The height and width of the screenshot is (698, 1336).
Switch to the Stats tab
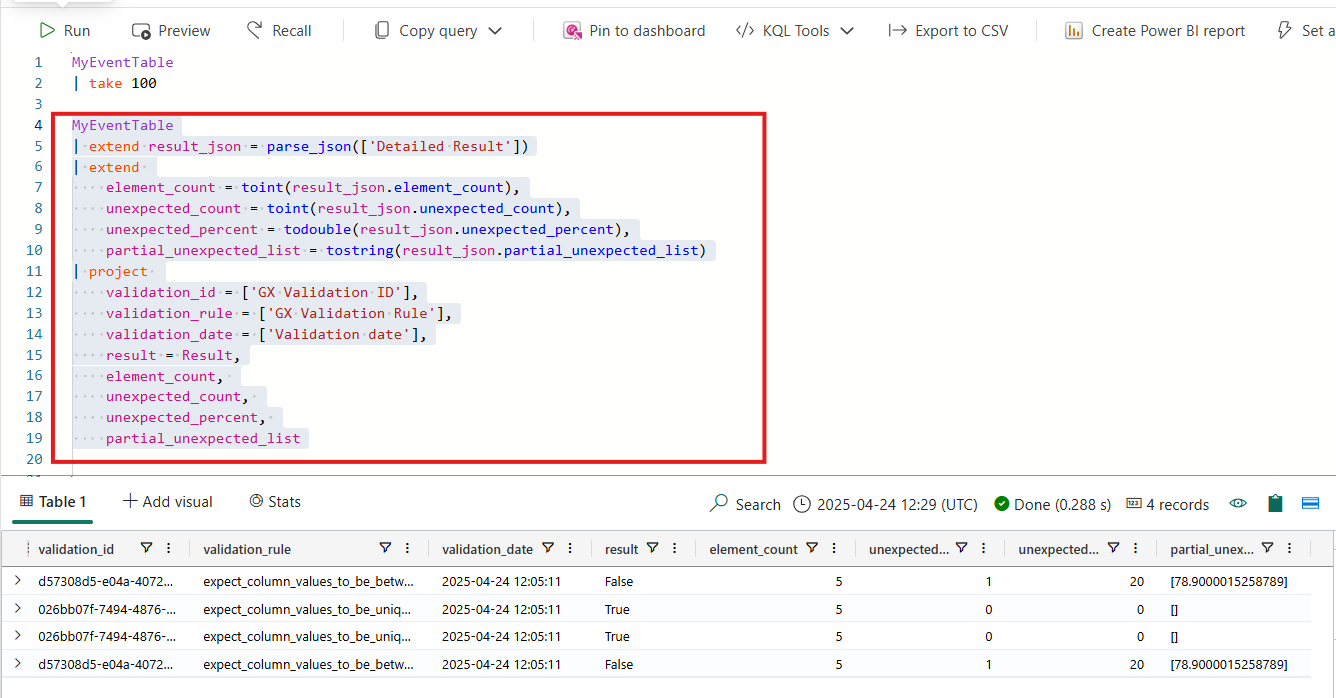275,502
